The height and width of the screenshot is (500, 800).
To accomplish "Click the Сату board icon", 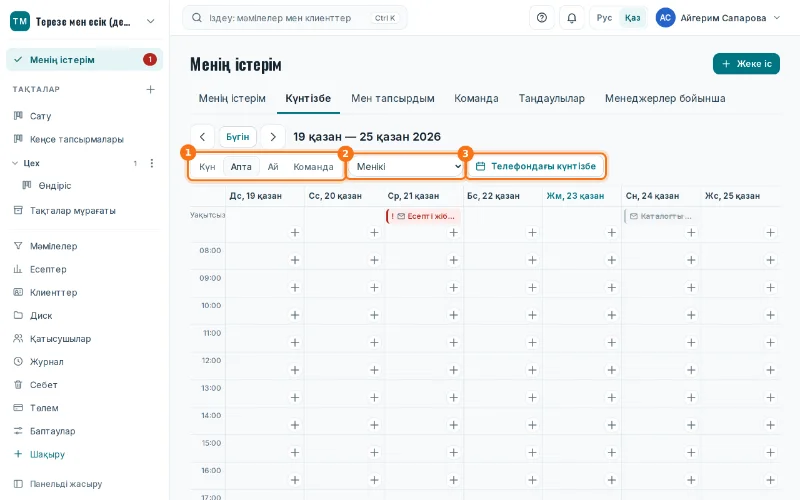I will 18,116.
